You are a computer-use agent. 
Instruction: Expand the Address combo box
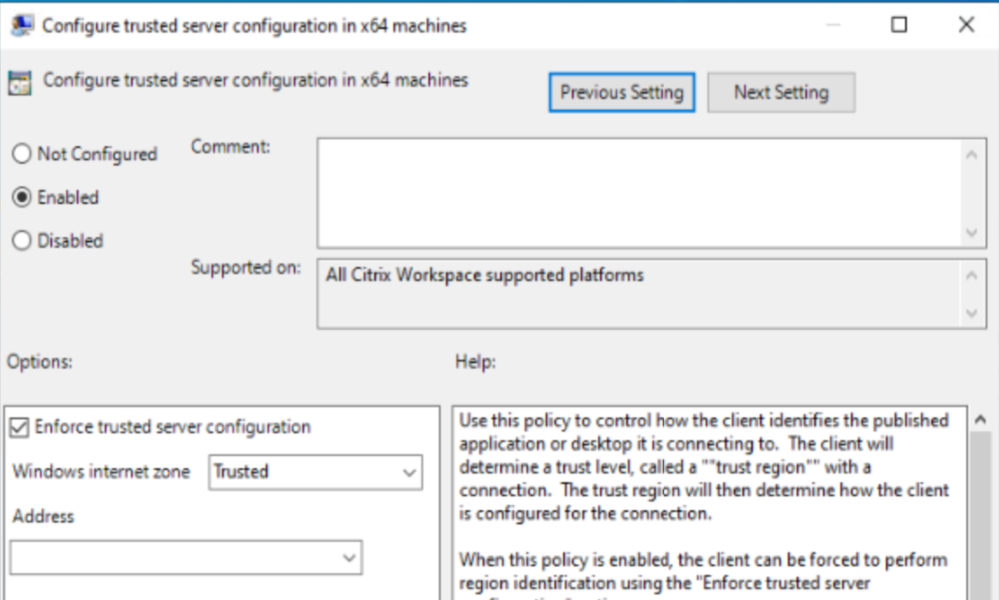coord(349,558)
